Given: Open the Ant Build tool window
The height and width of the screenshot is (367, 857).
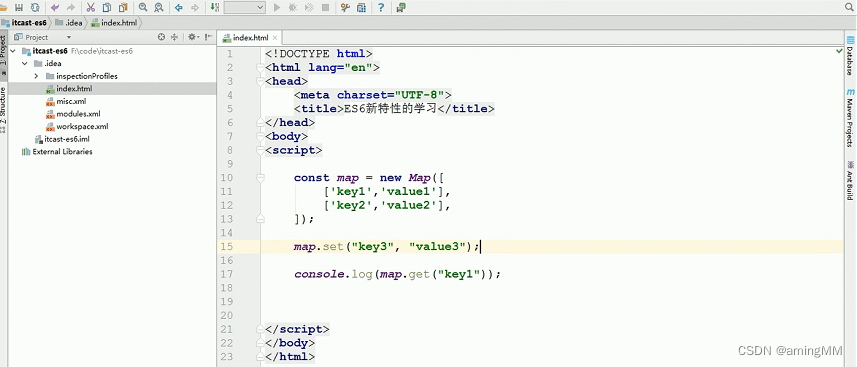Looking at the screenshot, I should [850, 180].
